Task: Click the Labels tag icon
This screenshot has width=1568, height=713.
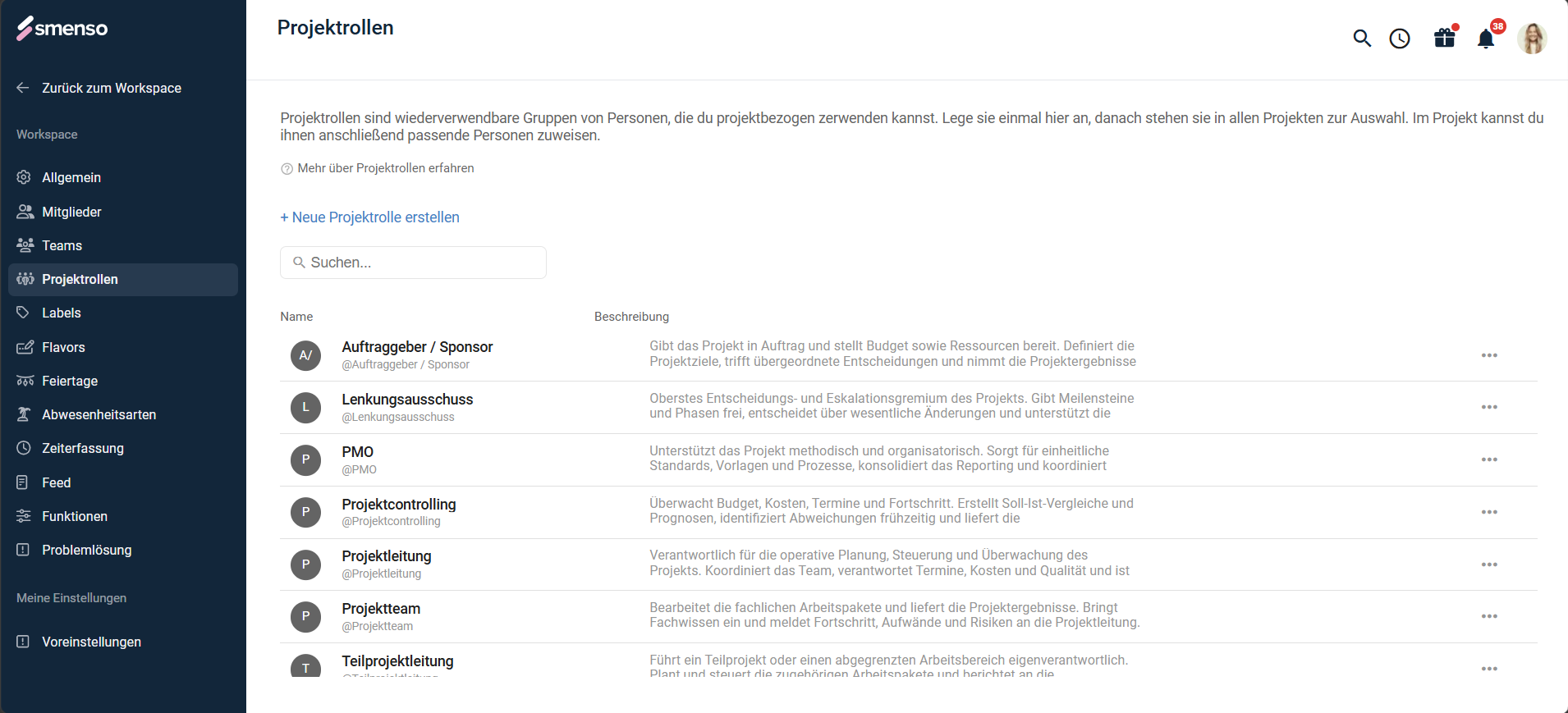Action: [x=23, y=313]
